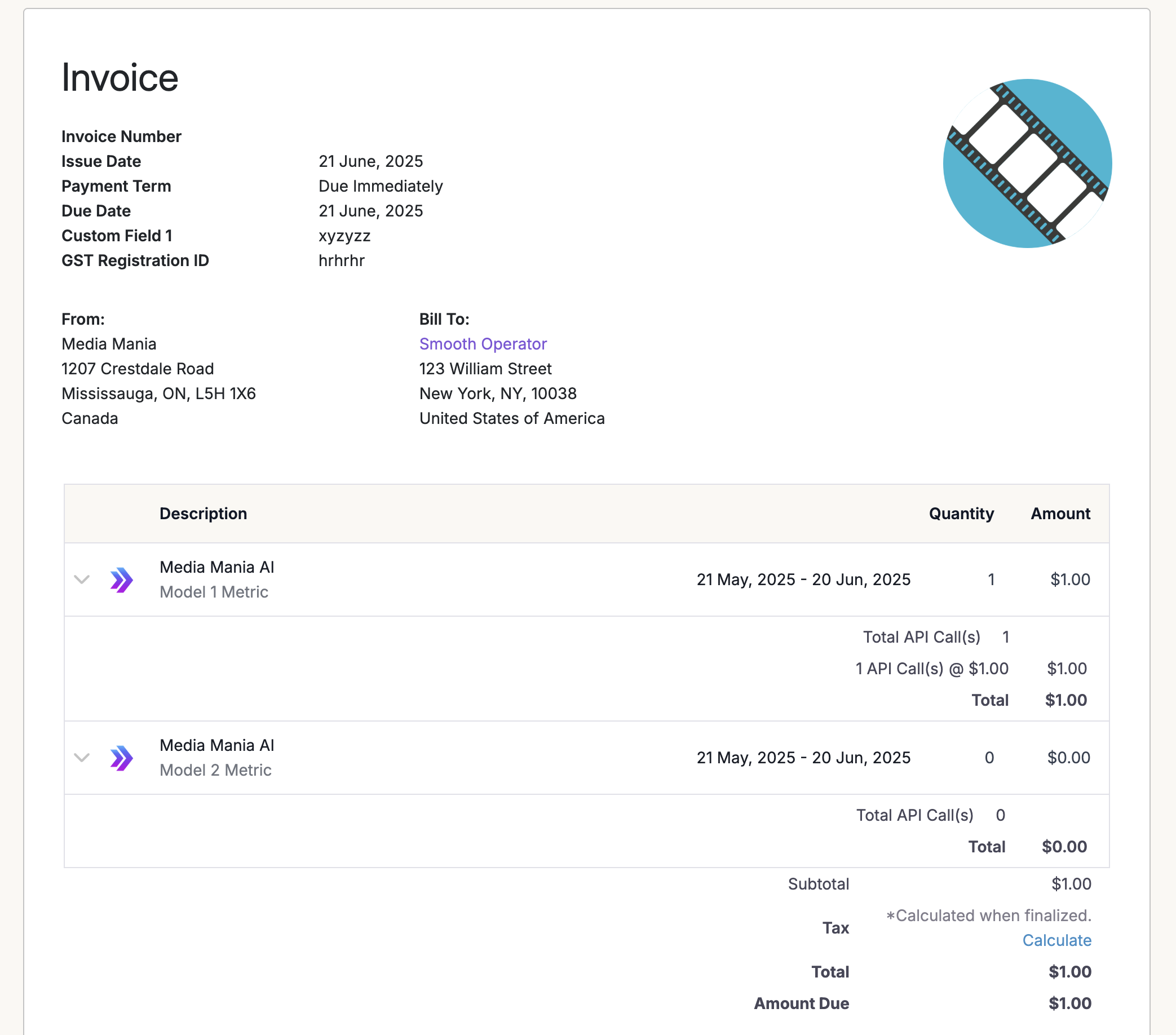Collapse the Model 1 Metric line item chevron
Viewport: 1176px width, 1035px height.
[x=82, y=580]
